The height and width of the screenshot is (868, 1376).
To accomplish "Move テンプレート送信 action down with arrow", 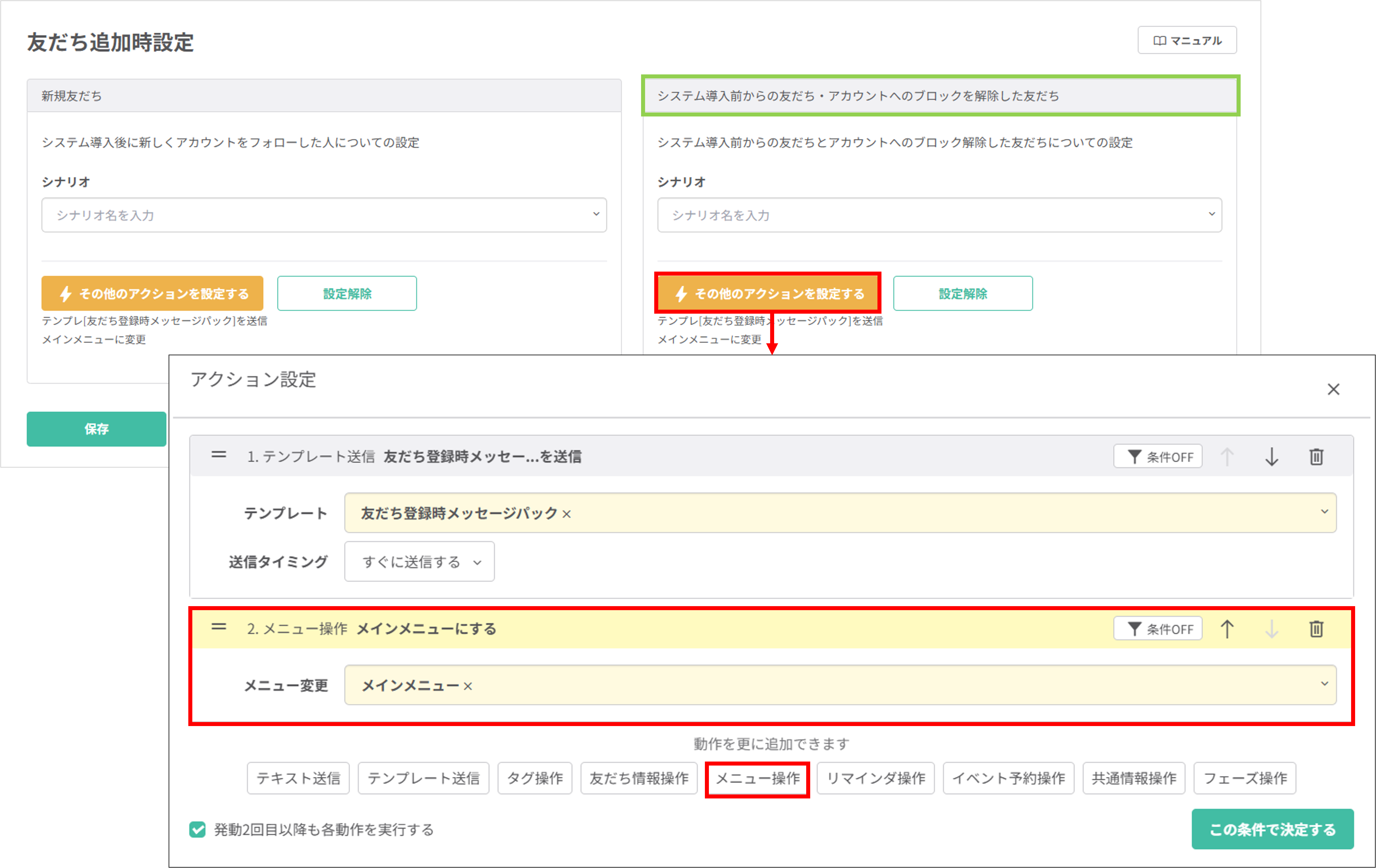I will 1272,456.
